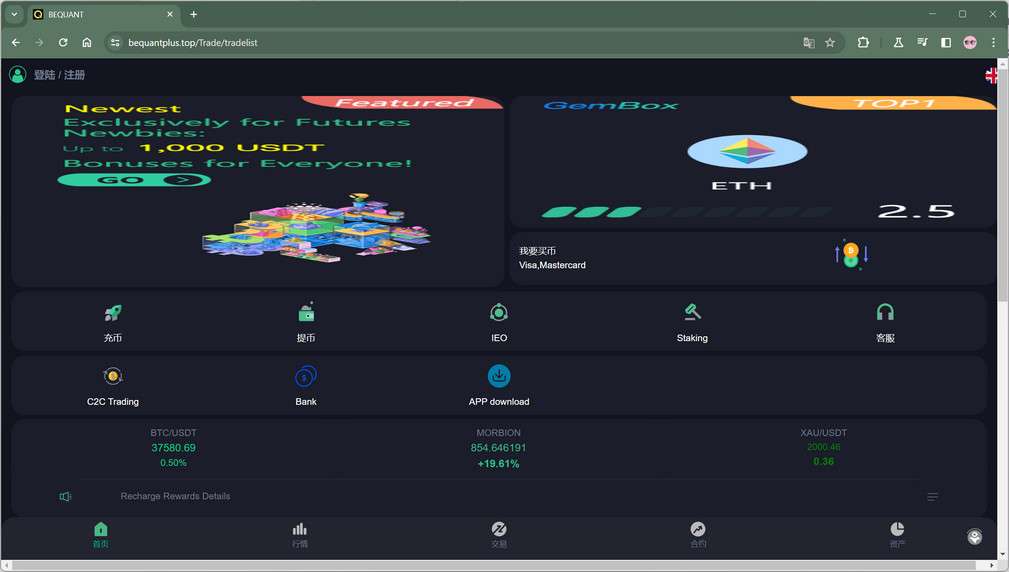Open the Markets tab with bar chart
1009x572 pixels.
click(x=300, y=535)
